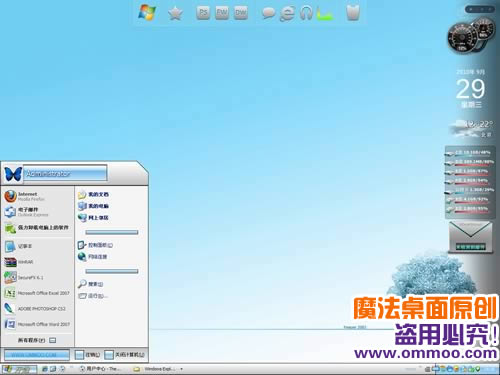
Task: Launch Dreamweaver from the DW dock icon
Action: 241,13
